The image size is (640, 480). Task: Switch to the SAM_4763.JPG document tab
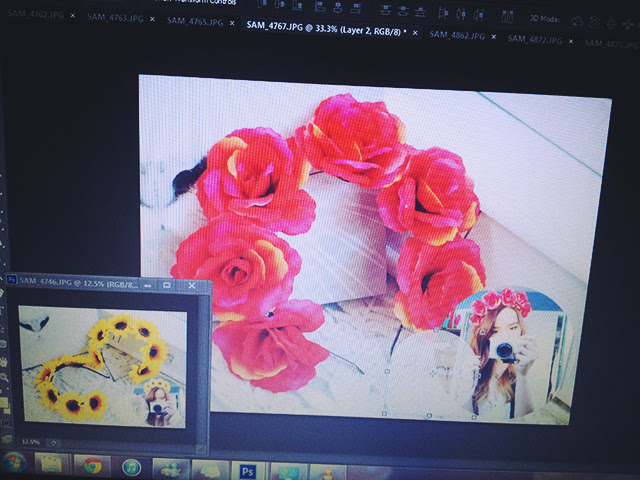click(x=115, y=18)
